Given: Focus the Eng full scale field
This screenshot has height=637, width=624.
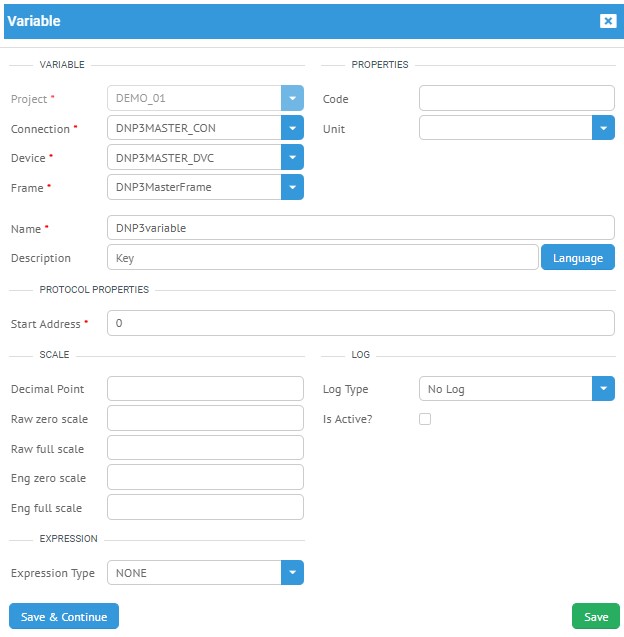Looking at the screenshot, I should [x=205, y=507].
